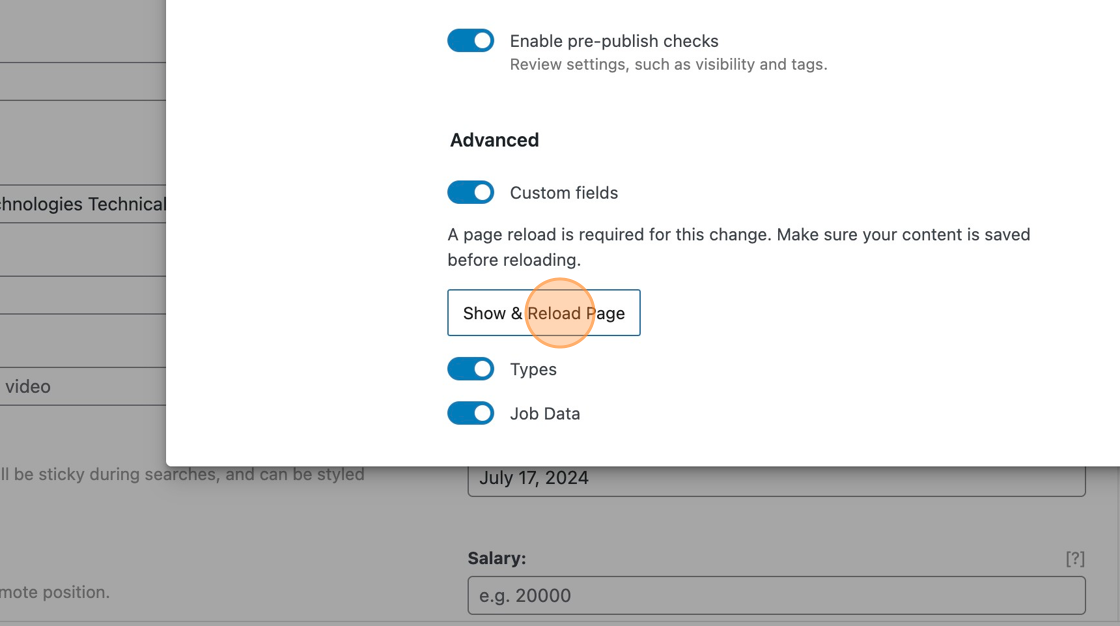Viewport: 1120px width, 626px height.
Task: Click the 'Enable pre-publish checks' label text
Action: pyautogui.click(x=614, y=41)
